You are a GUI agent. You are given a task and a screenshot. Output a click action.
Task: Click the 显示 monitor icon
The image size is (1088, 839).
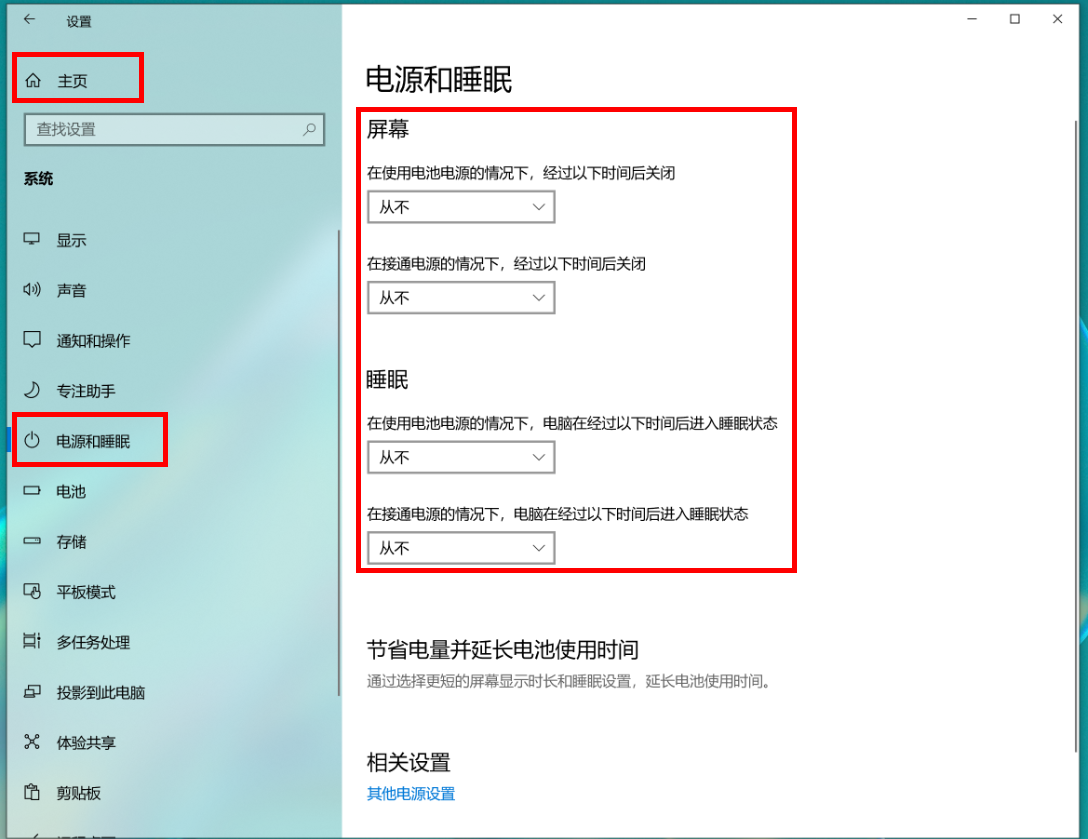(32, 240)
